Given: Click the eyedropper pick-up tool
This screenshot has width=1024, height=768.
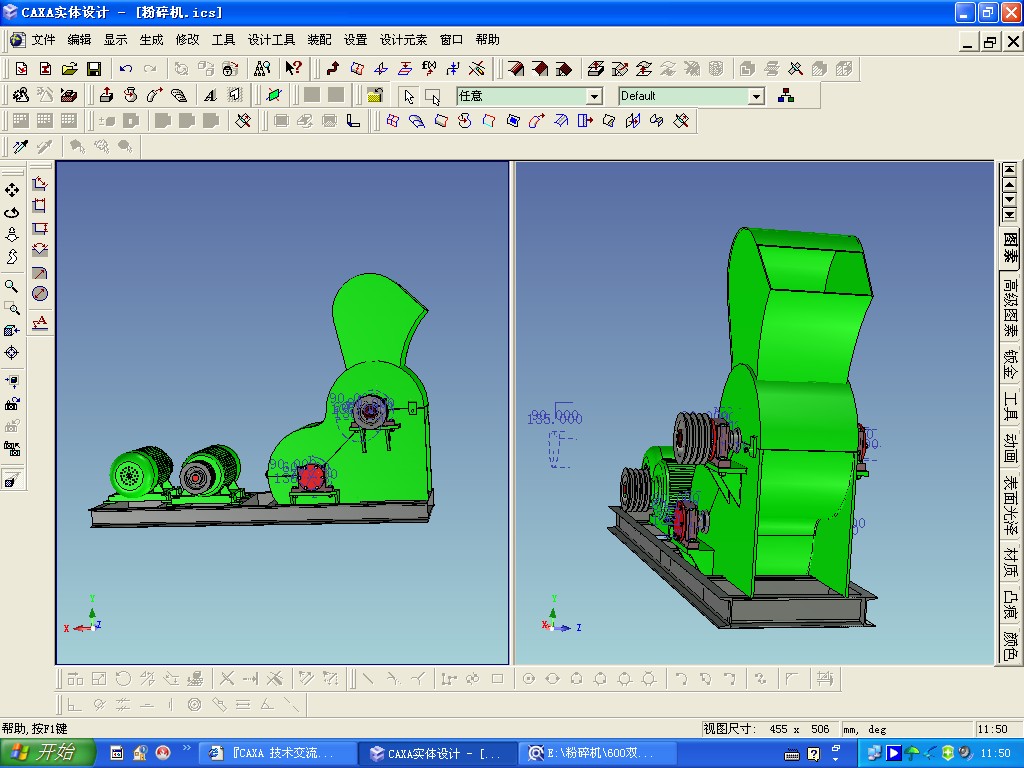Looking at the screenshot, I should click(21, 146).
